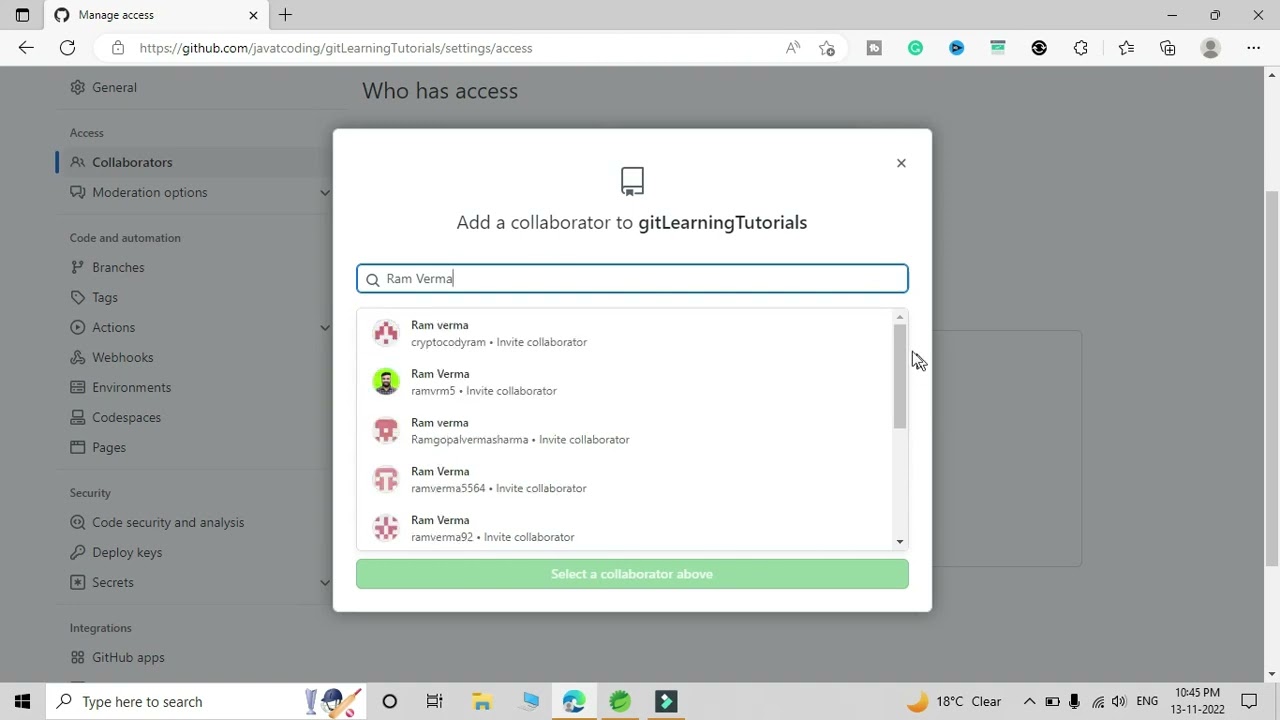Select Ram Verma ramvrm5 from results
Image resolution: width=1280 pixels, height=720 pixels.
point(627,382)
